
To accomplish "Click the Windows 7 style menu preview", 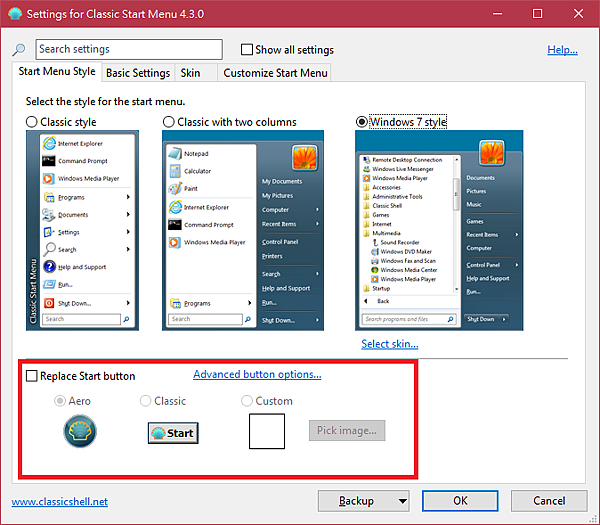I will coord(439,230).
